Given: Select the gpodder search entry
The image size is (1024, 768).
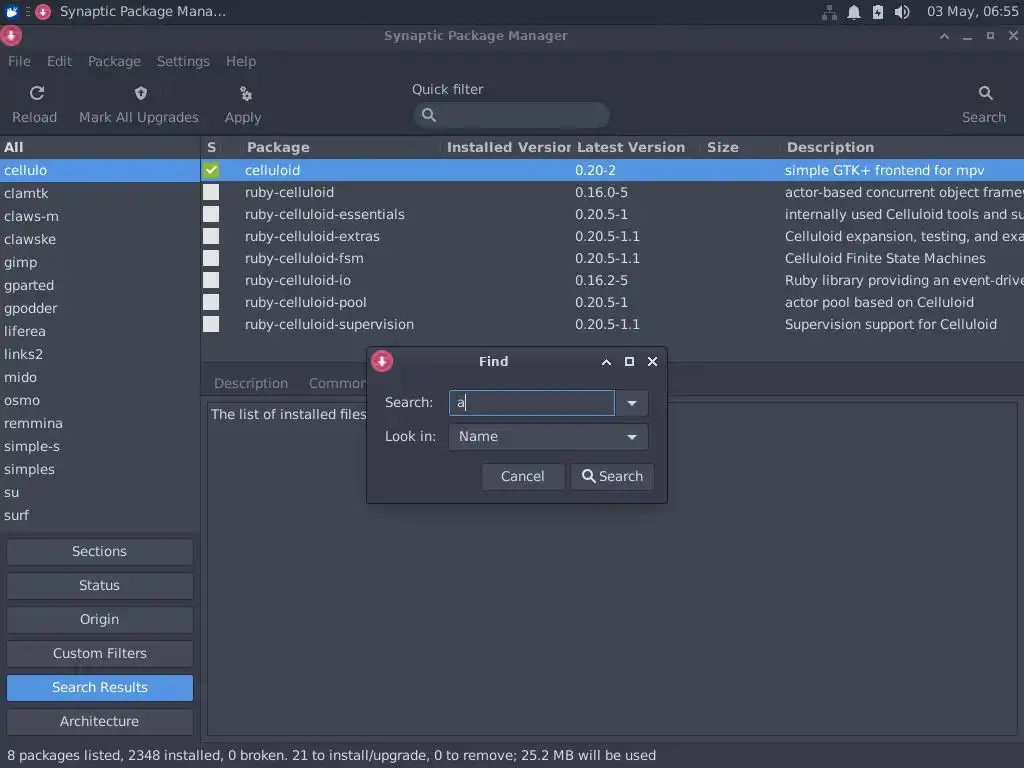Looking at the screenshot, I should tap(100, 308).
